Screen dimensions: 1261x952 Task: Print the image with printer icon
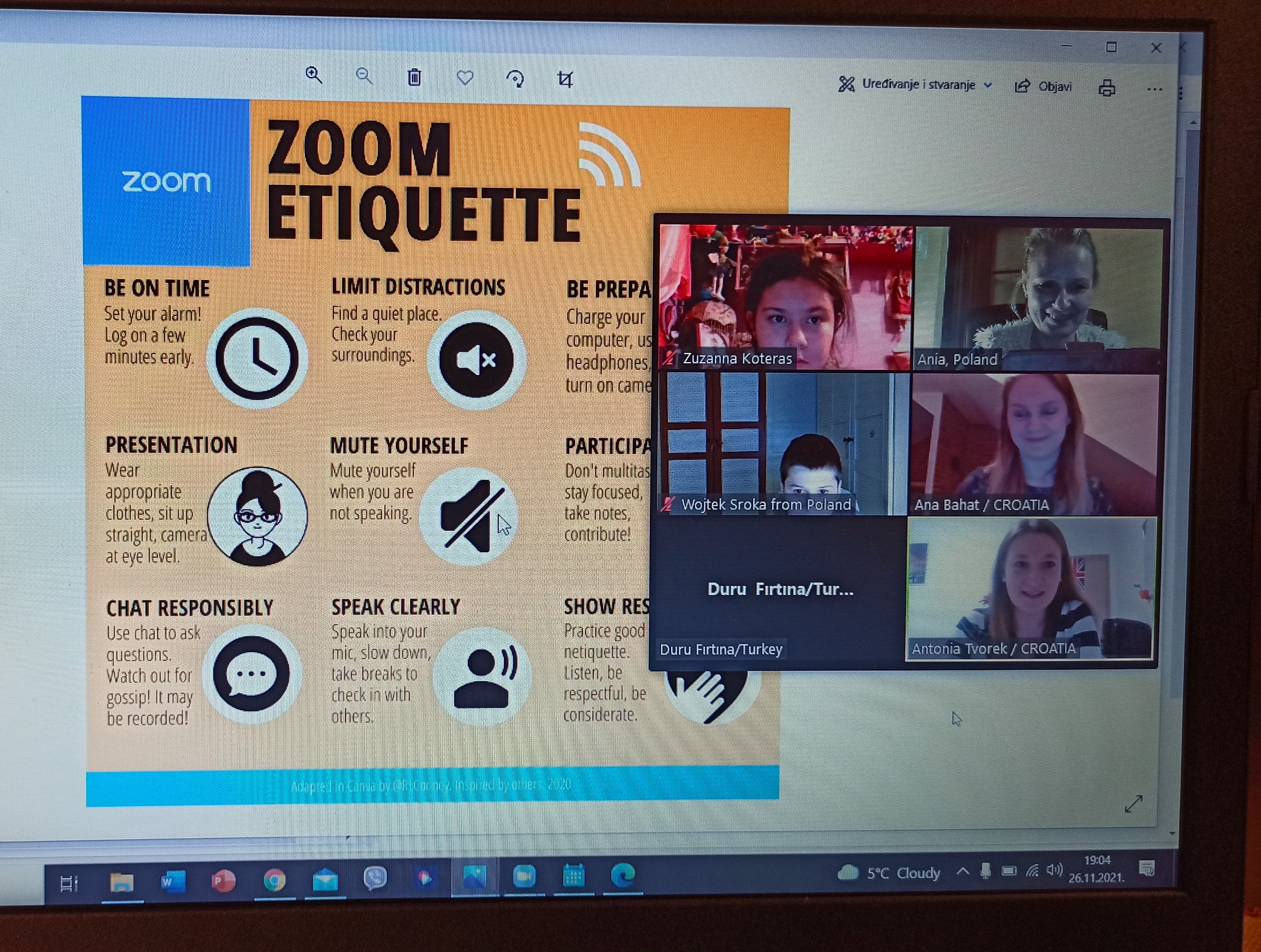1106,88
